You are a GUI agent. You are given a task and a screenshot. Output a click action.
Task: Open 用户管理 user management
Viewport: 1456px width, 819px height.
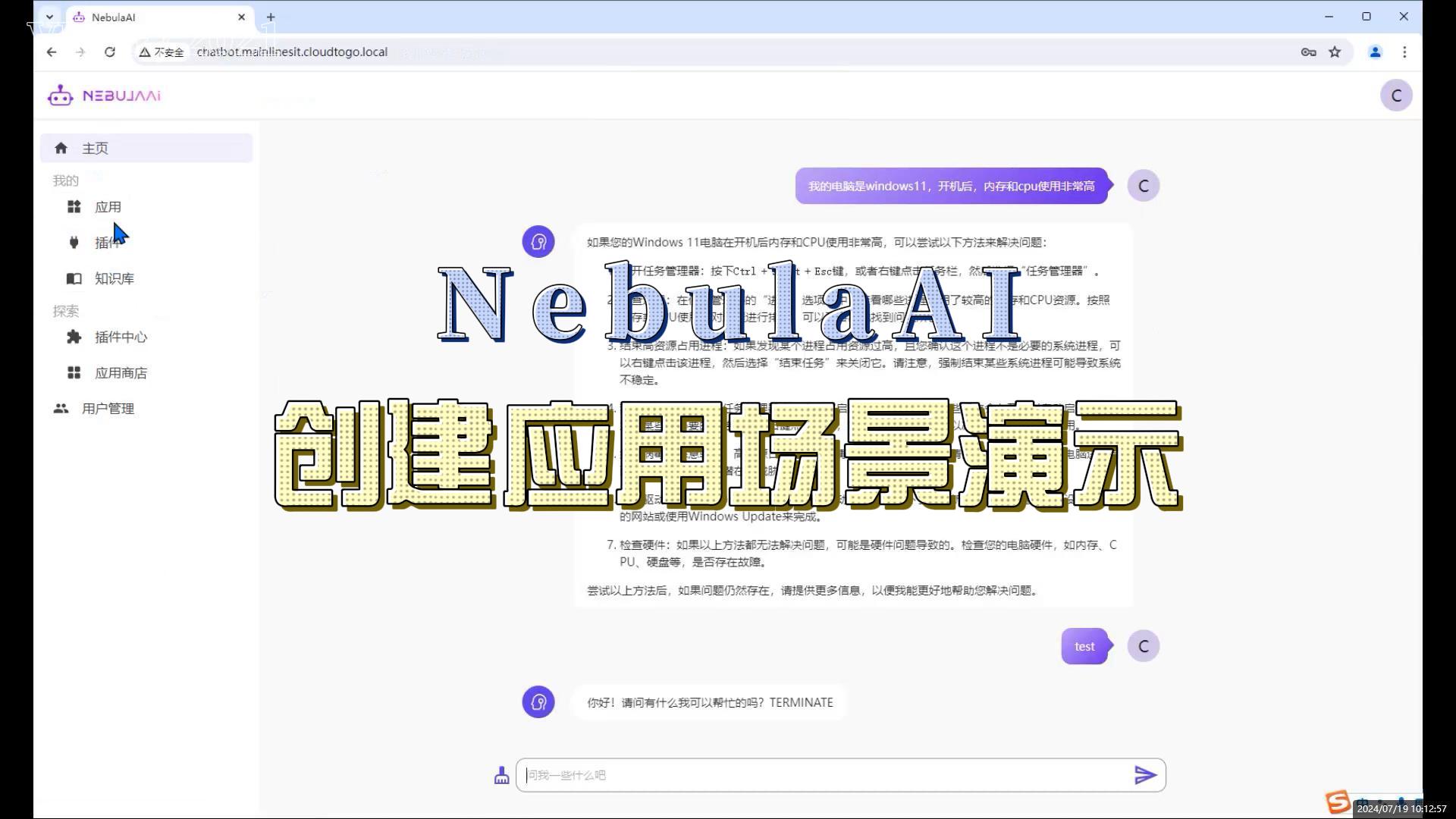point(107,409)
